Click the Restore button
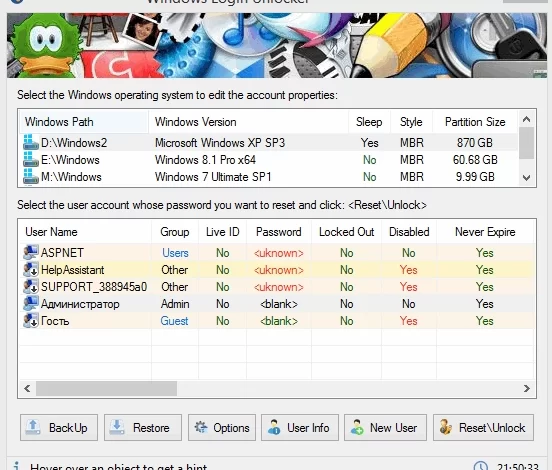Image resolution: width=552 pixels, height=470 pixels. pos(143,427)
